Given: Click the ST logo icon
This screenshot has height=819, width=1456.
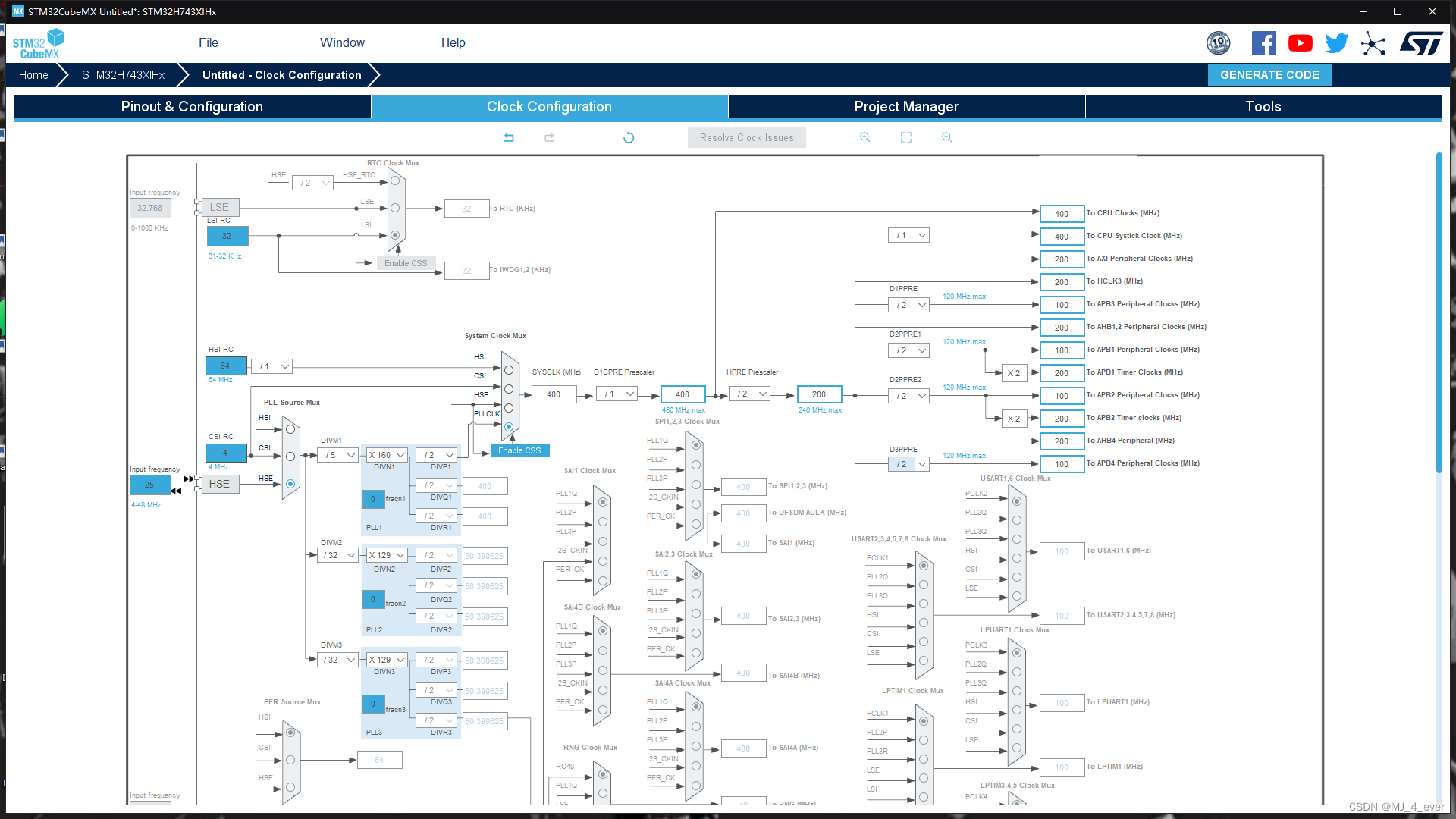Looking at the screenshot, I should 1421,43.
